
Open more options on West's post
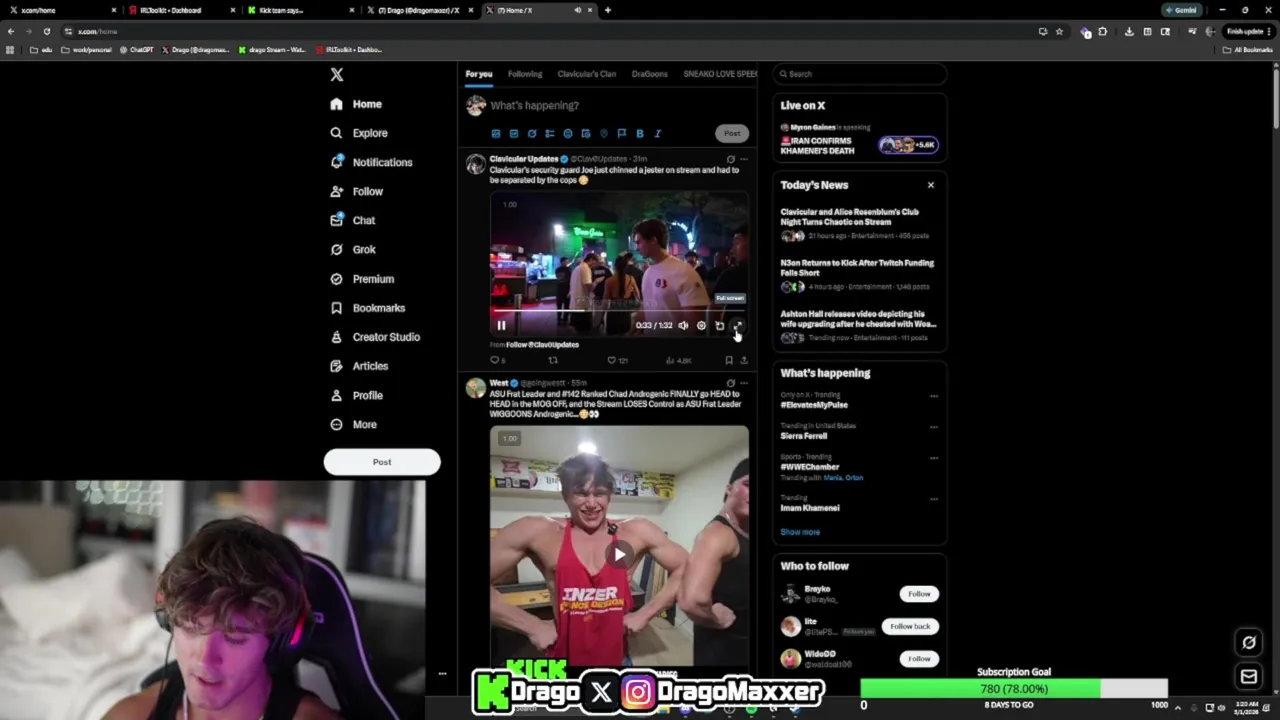click(x=743, y=383)
